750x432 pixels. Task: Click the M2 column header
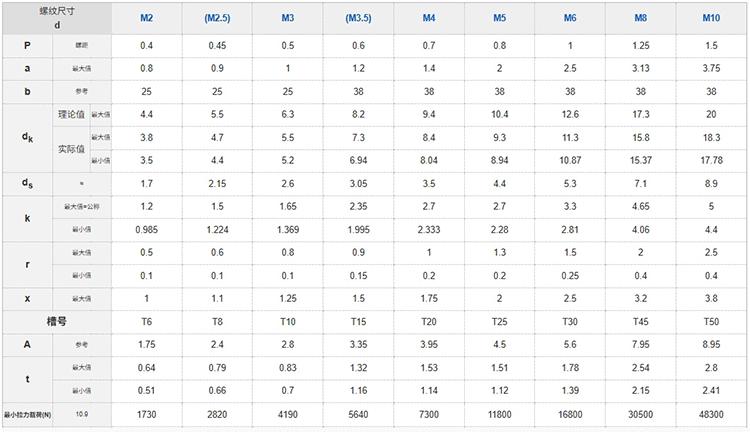146,18
